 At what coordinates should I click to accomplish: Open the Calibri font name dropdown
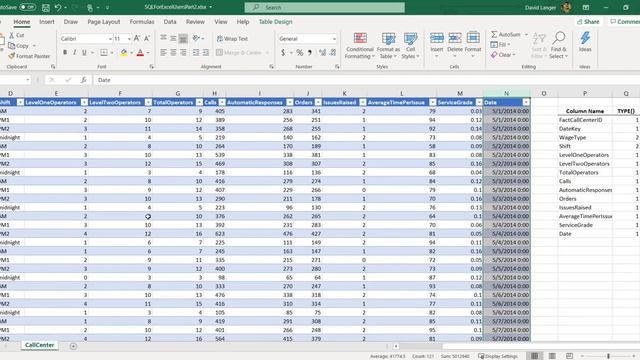click(110, 39)
